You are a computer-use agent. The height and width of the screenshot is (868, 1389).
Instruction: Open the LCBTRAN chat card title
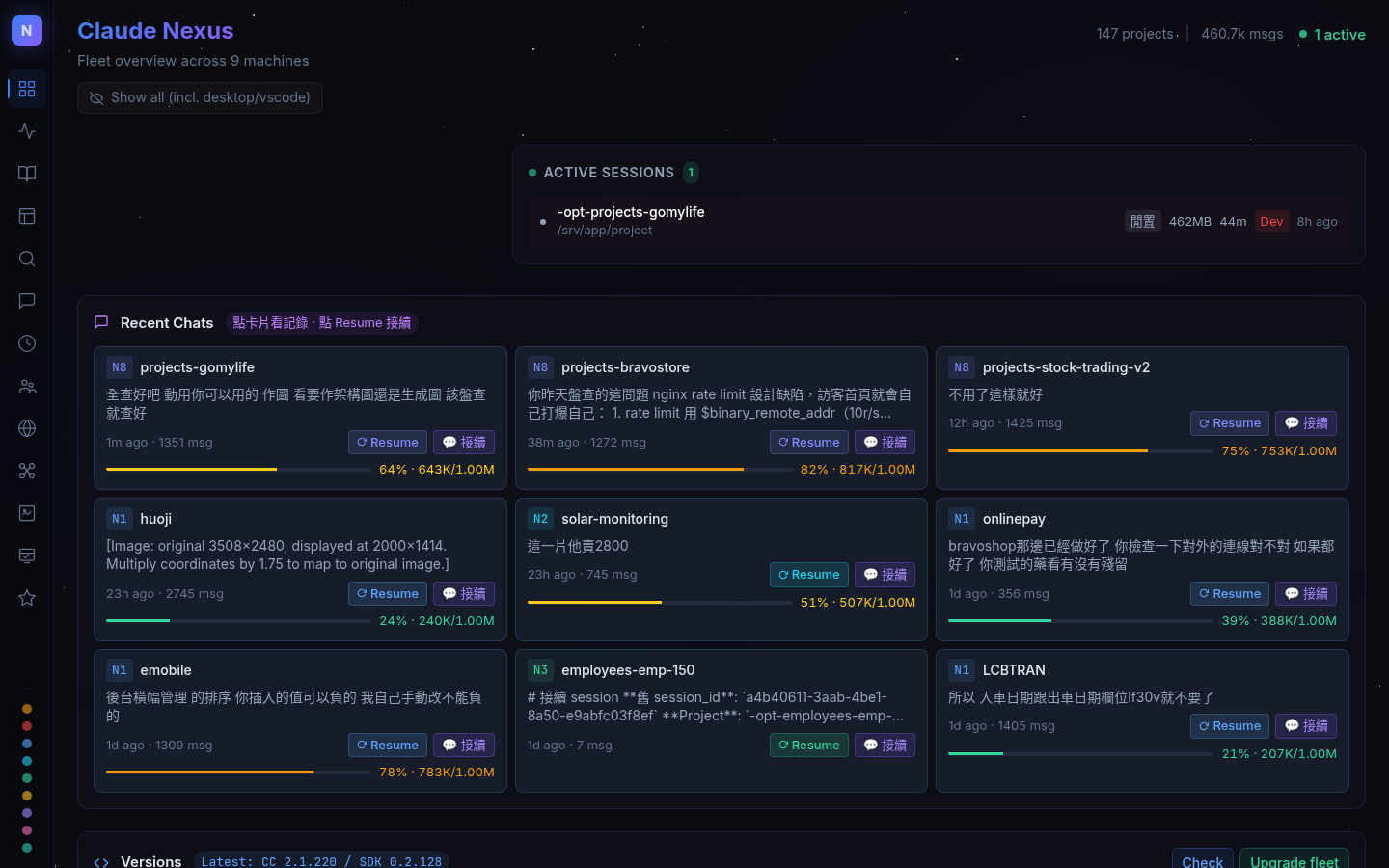point(1014,670)
